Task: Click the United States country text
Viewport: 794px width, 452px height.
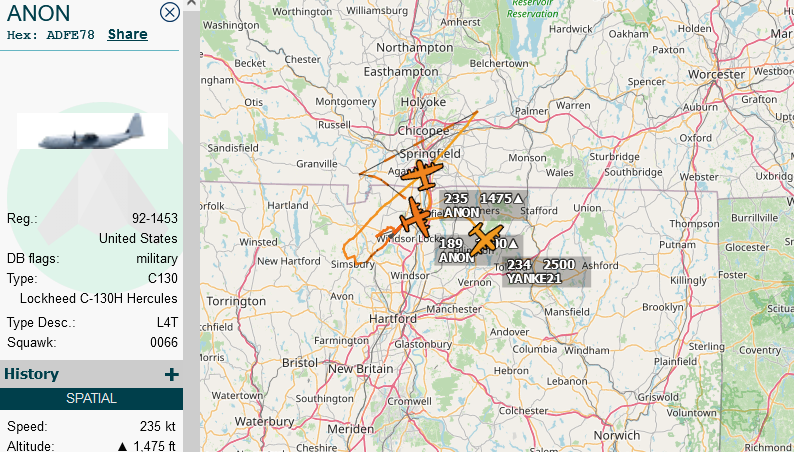Action: coord(138,238)
